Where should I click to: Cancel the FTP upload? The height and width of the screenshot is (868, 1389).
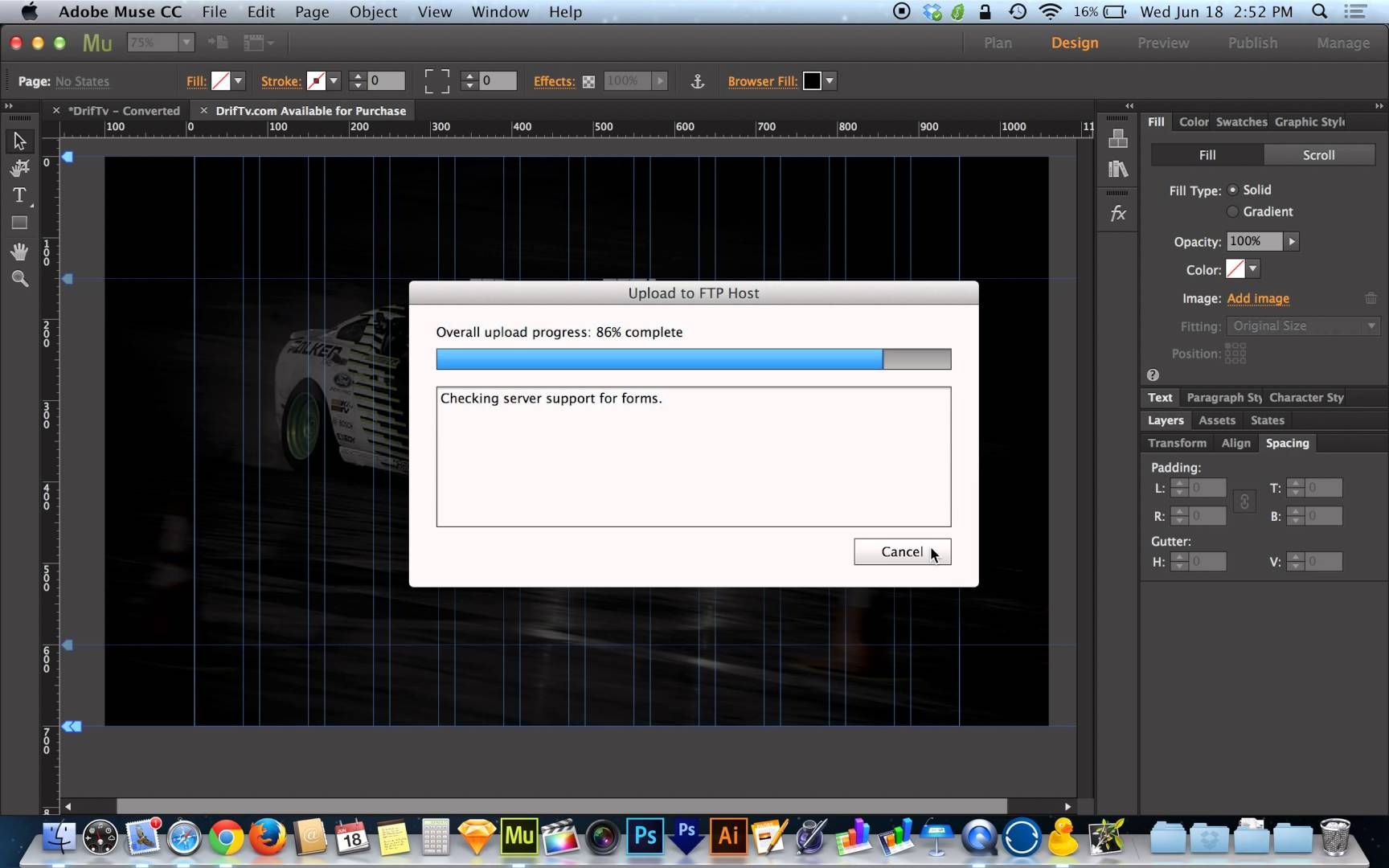point(902,552)
